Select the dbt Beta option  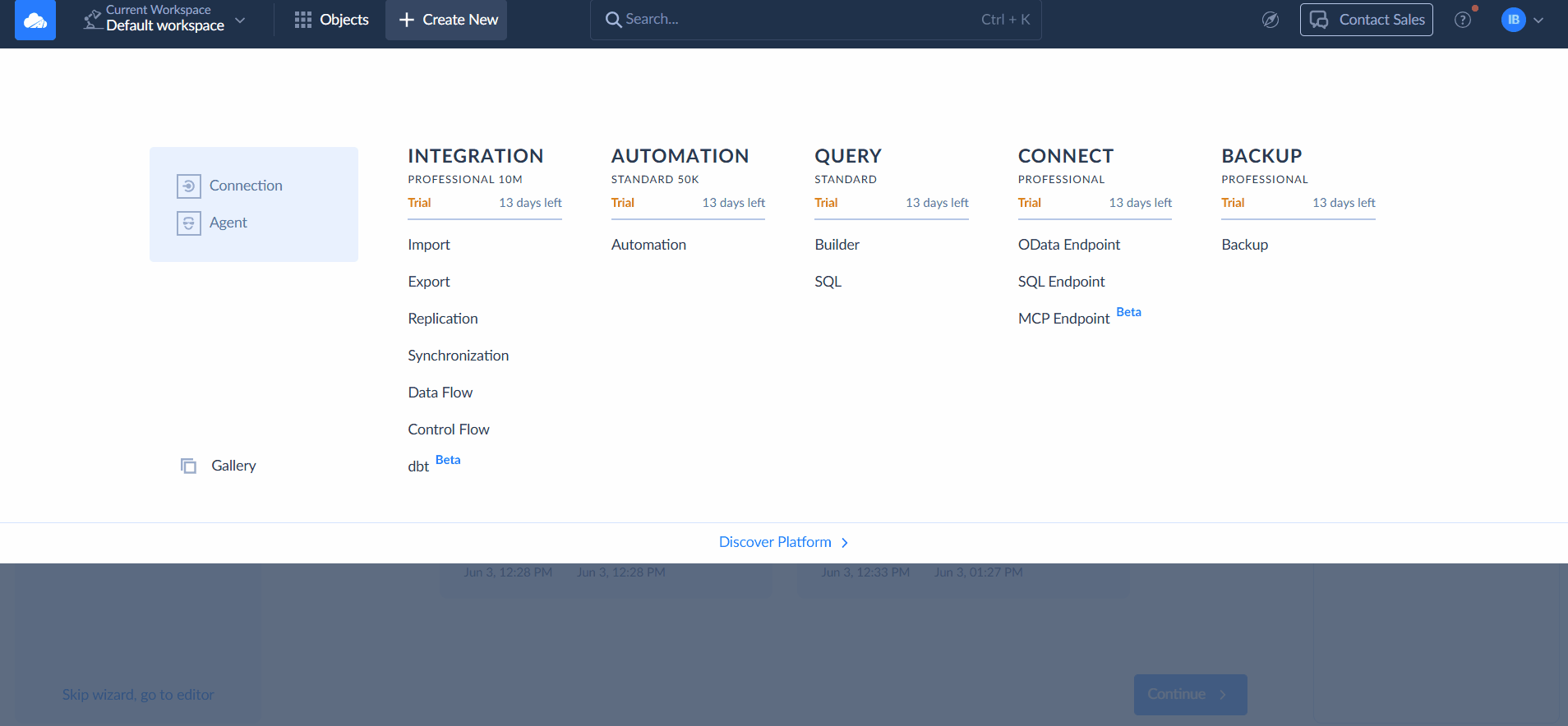pyautogui.click(x=434, y=464)
